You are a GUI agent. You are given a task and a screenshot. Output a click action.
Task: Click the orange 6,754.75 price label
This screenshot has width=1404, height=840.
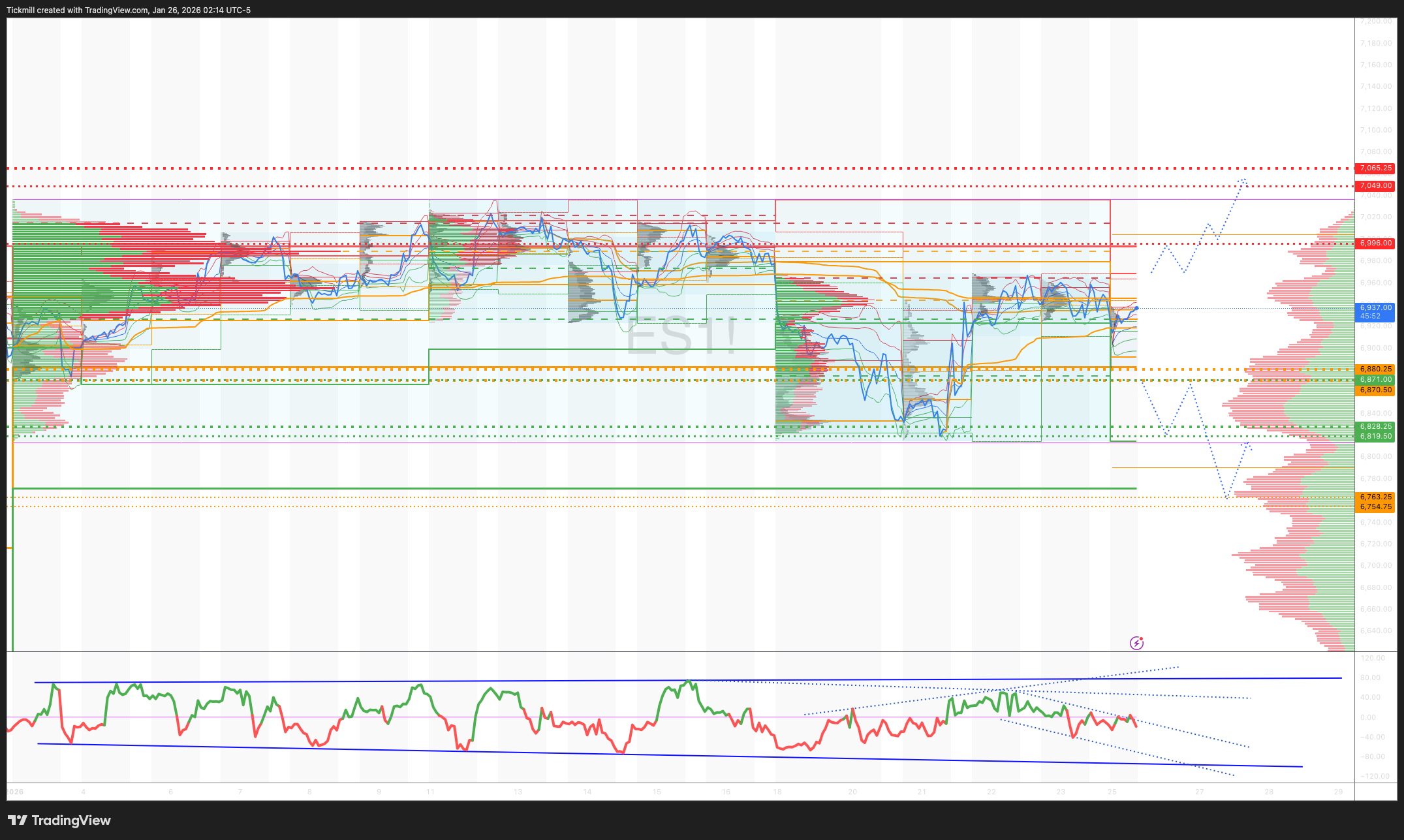point(1375,506)
